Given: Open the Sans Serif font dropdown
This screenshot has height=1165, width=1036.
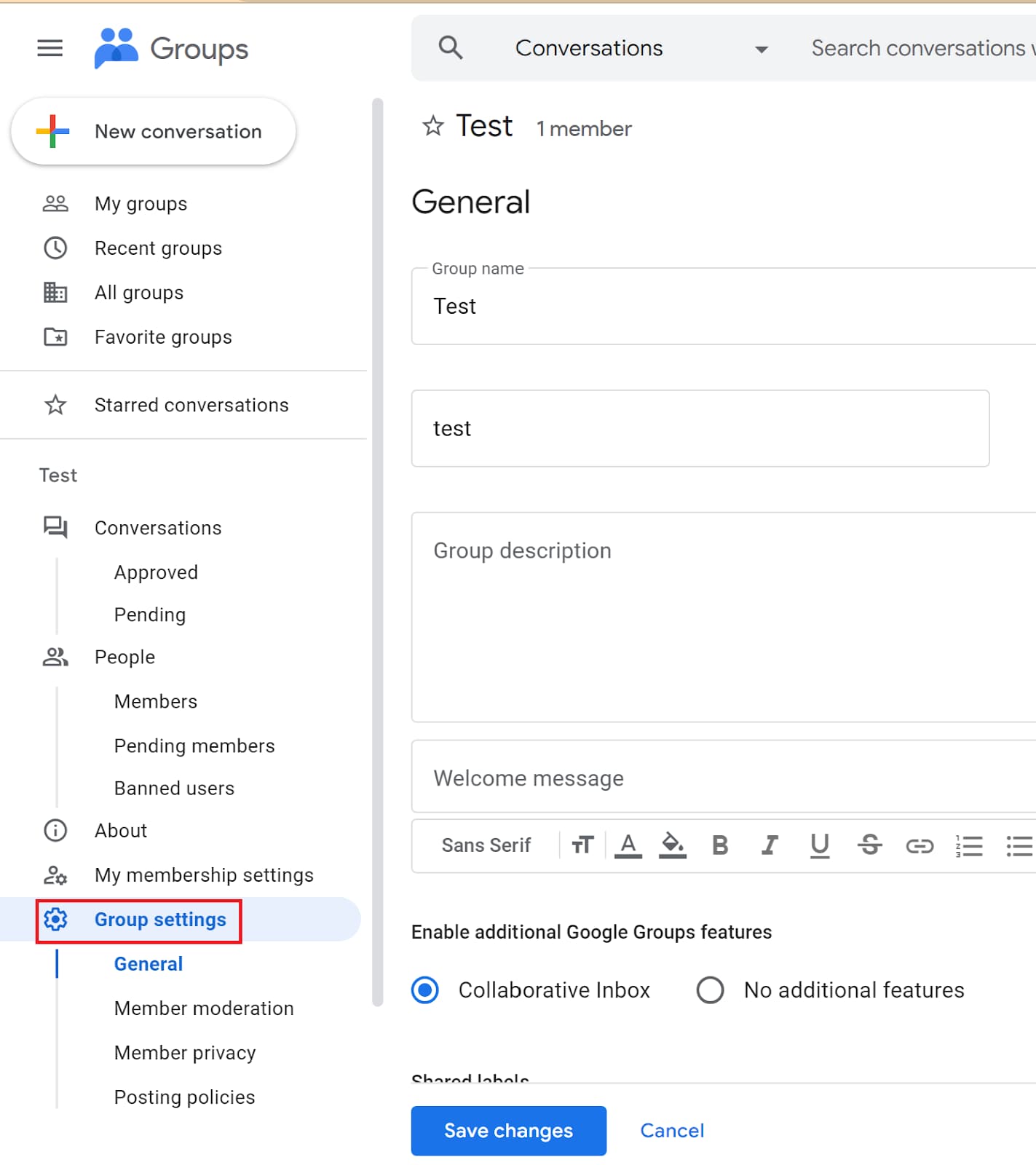Looking at the screenshot, I should tap(486, 845).
